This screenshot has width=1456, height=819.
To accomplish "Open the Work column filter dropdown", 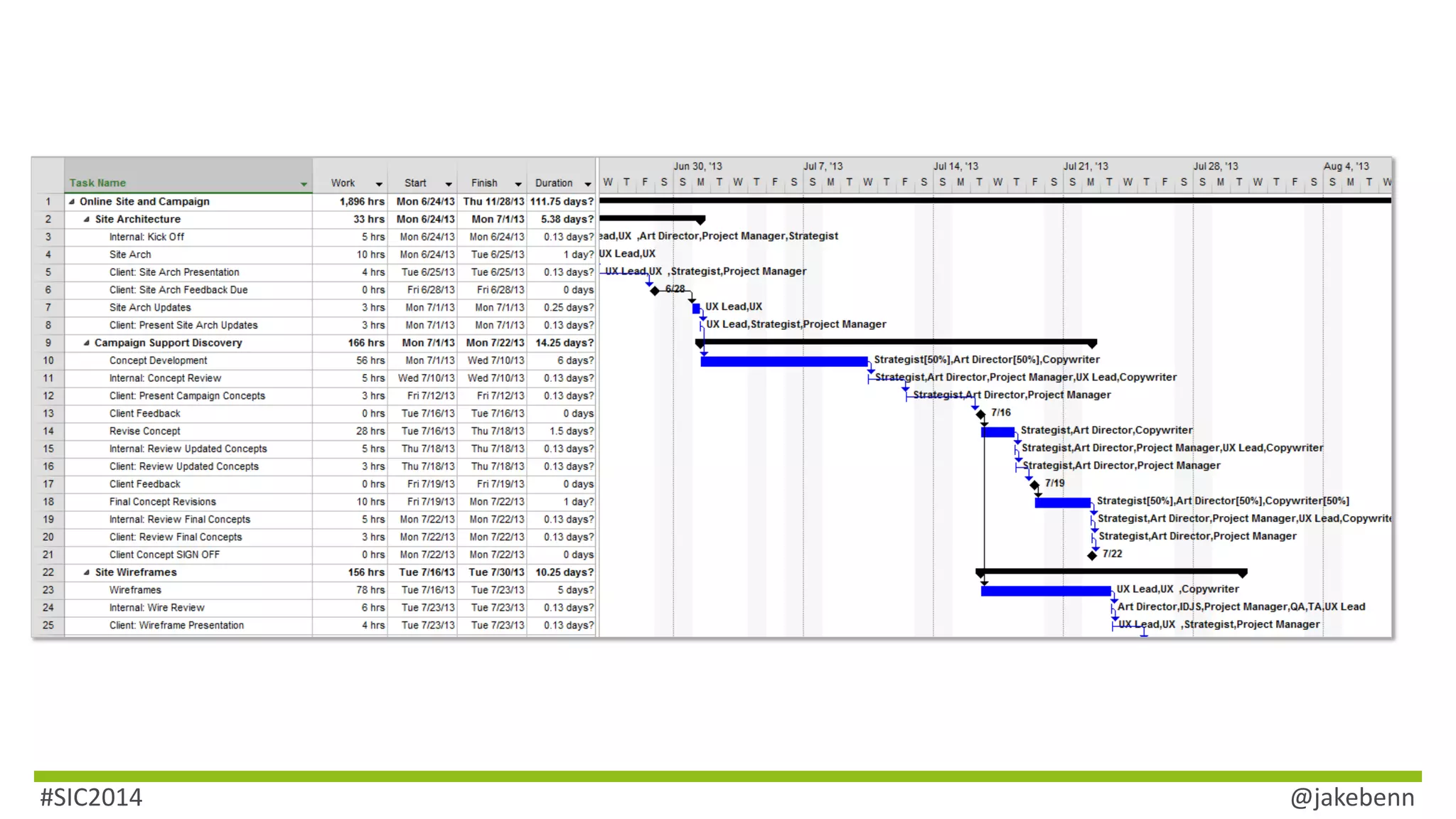I will click(379, 184).
